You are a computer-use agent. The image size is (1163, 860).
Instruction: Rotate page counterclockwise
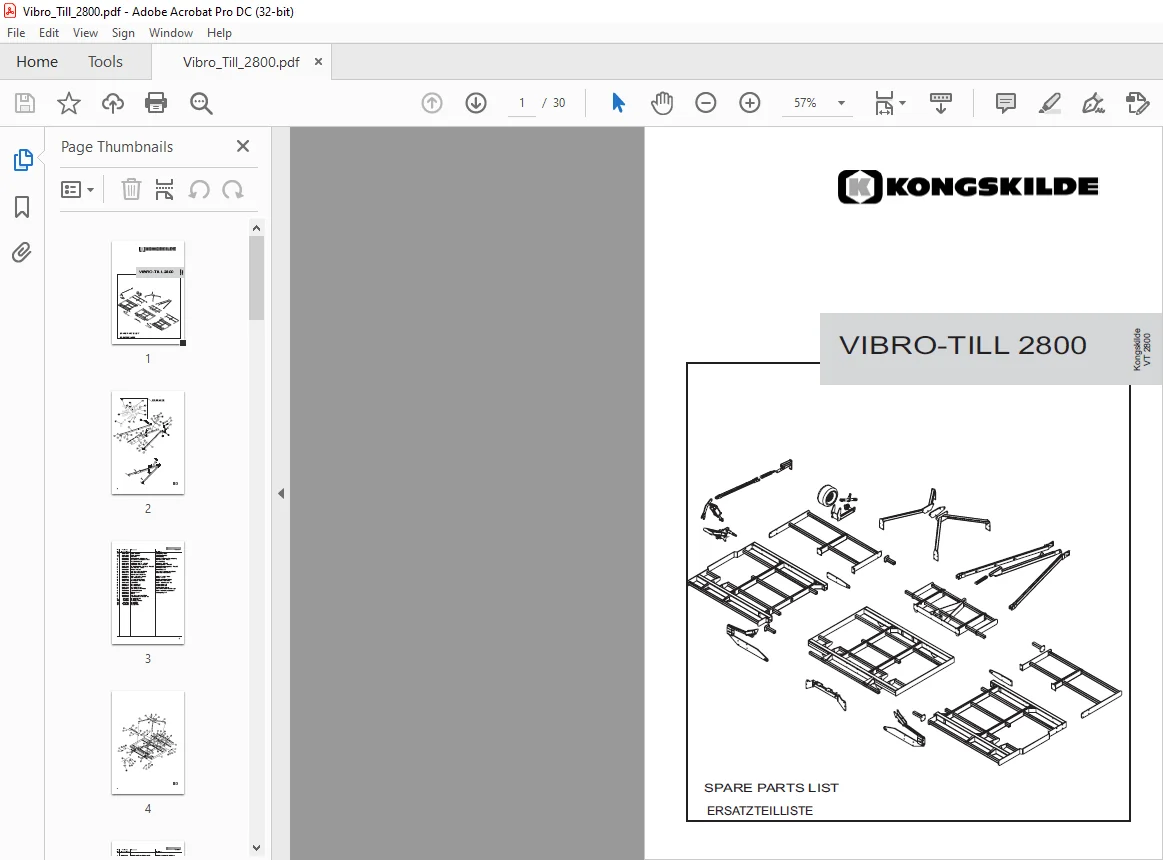click(x=199, y=190)
